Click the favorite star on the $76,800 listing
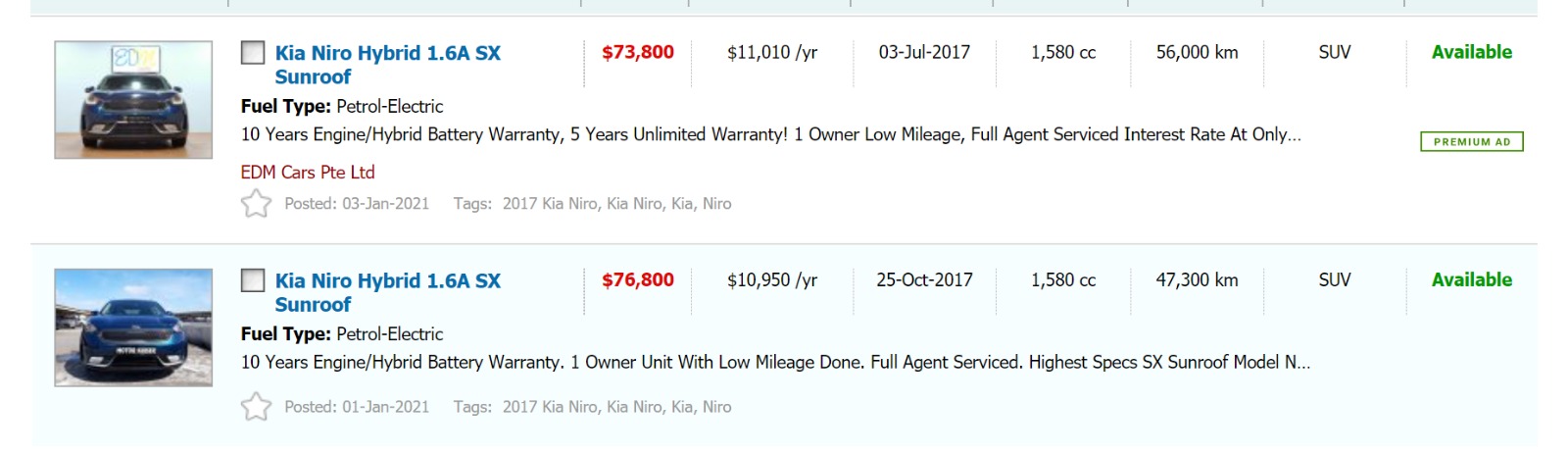Image resolution: width=1568 pixels, height=453 pixels. [256, 406]
